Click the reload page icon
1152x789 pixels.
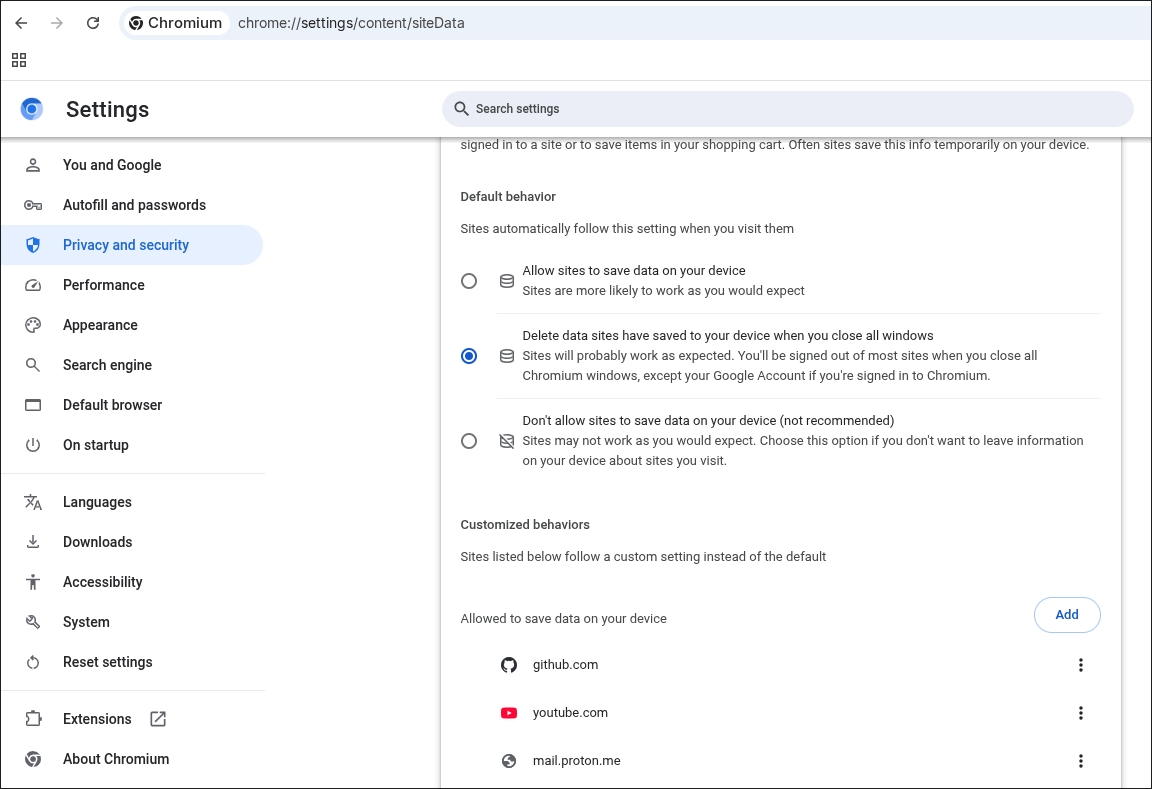pyautogui.click(x=92, y=22)
